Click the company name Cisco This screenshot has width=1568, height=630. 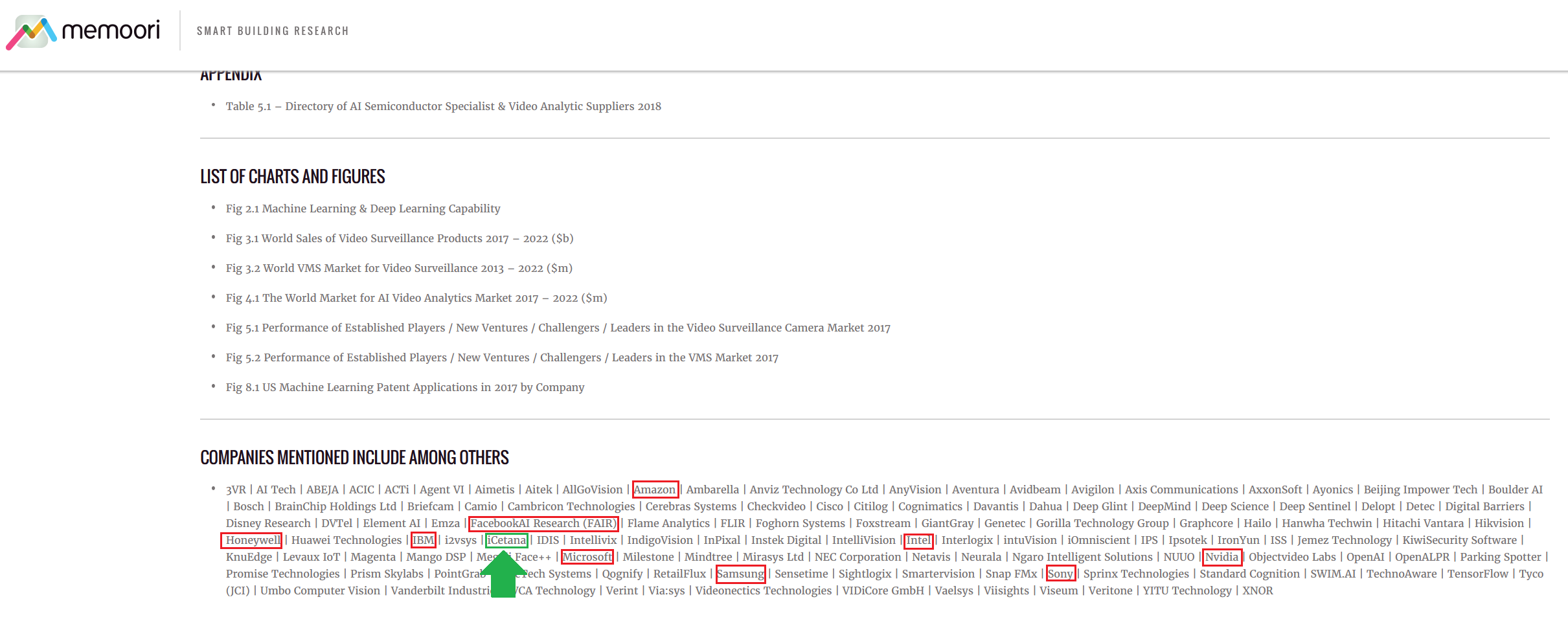[x=830, y=506]
